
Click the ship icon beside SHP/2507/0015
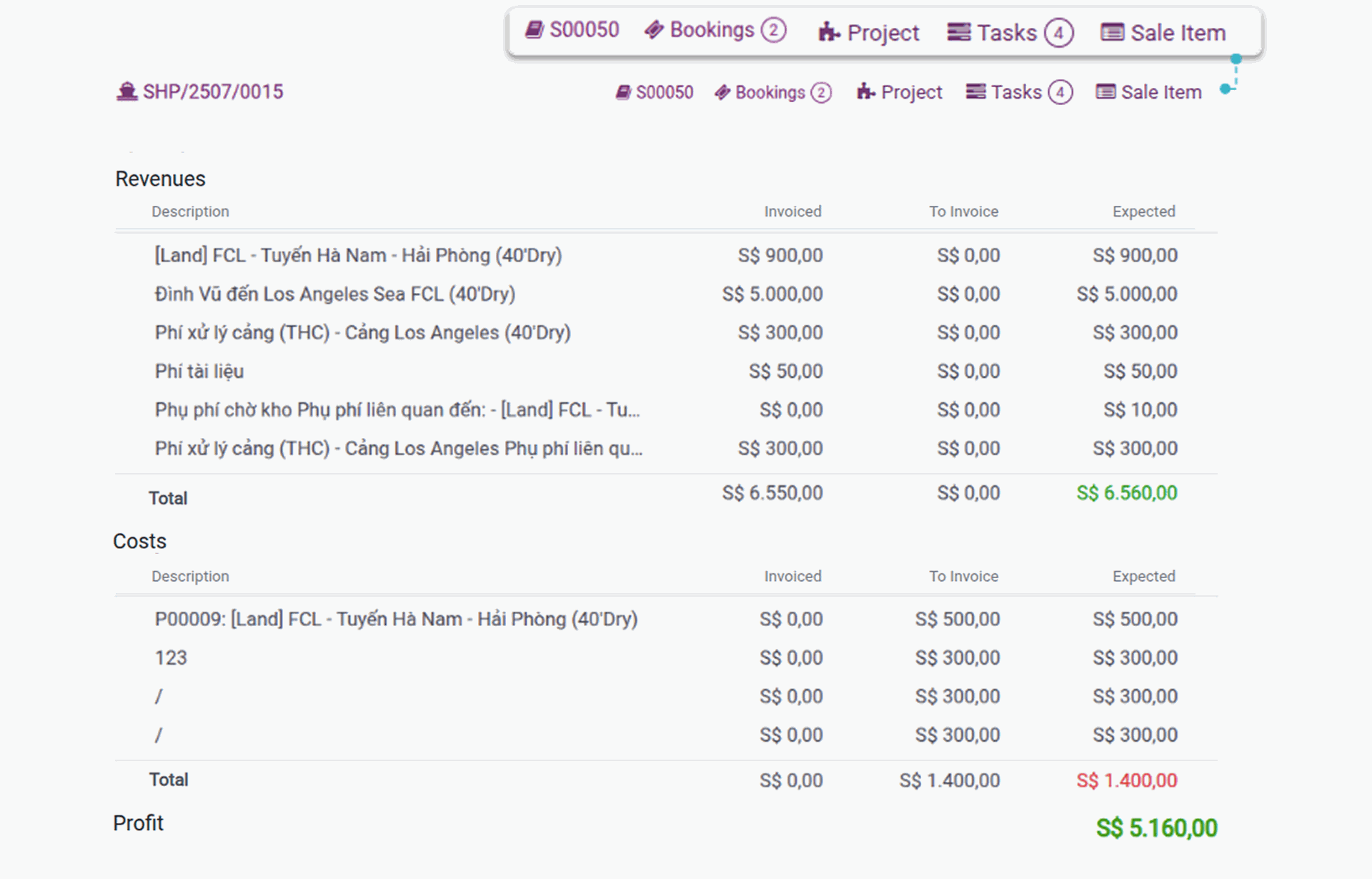click(x=126, y=91)
